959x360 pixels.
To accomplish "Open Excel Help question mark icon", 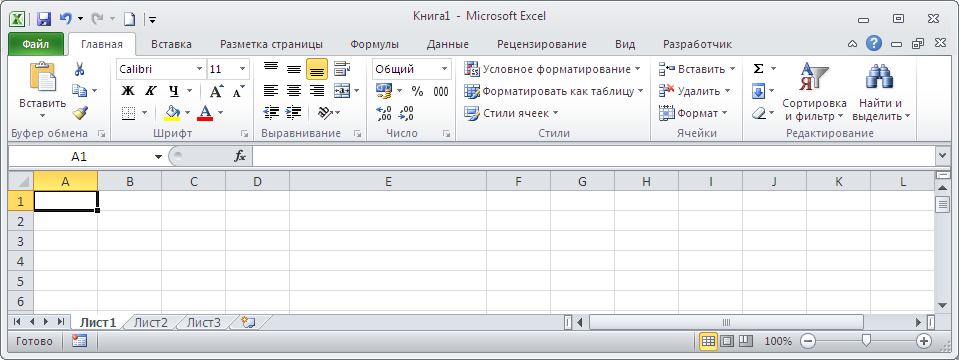I will click(874, 43).
